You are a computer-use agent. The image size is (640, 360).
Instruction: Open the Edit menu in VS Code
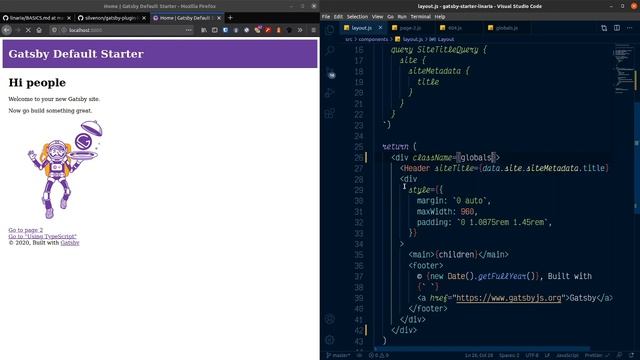click(338, 17)
